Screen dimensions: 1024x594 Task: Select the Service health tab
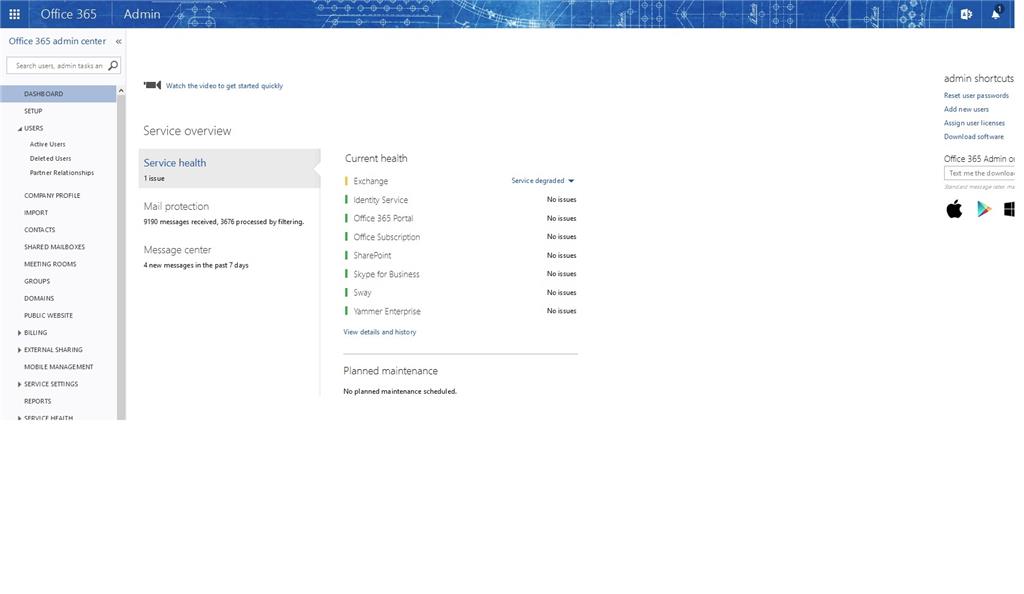click(x=229, y=168)
